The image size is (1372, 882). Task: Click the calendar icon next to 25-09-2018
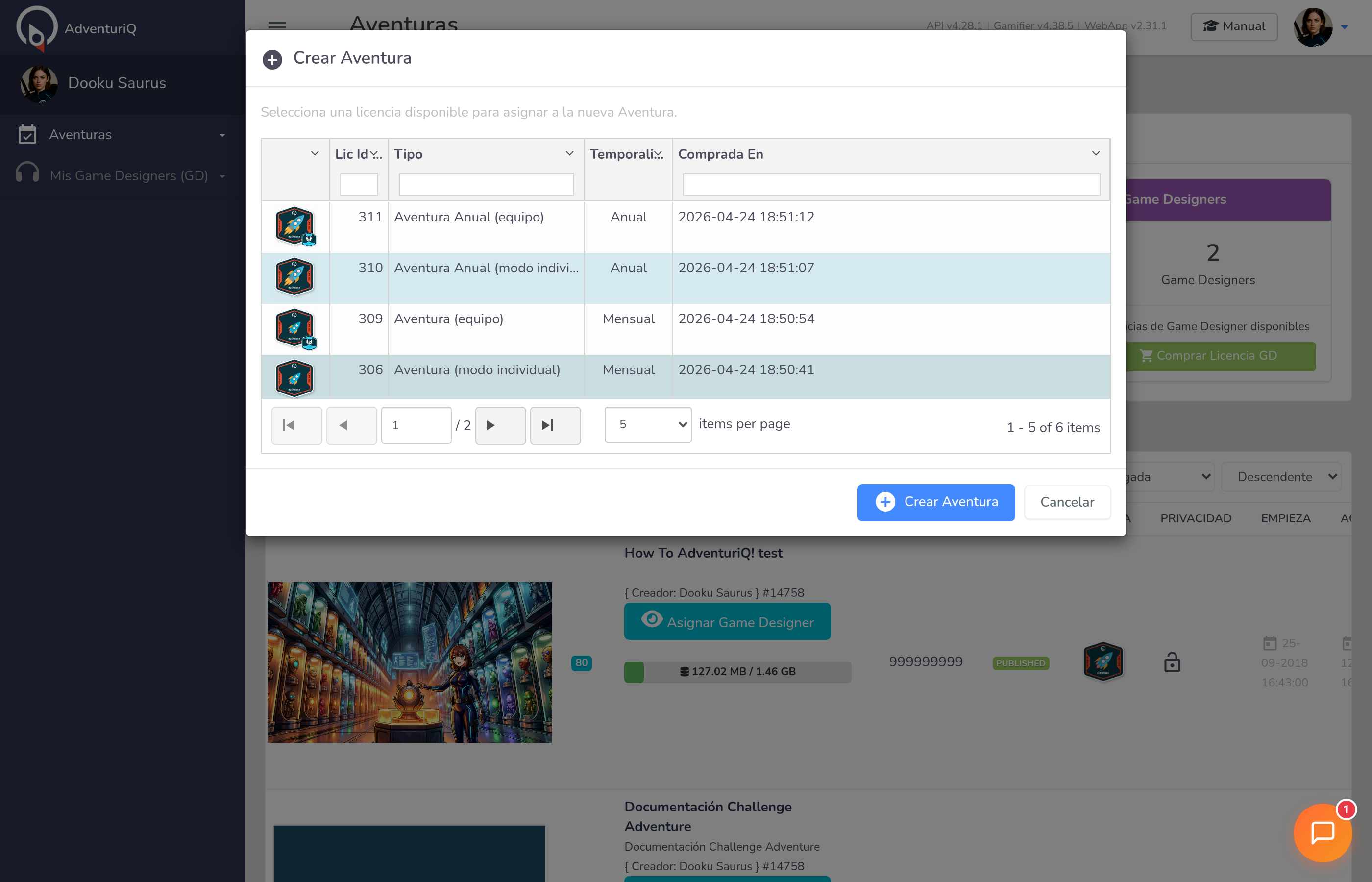[1270, 643]
